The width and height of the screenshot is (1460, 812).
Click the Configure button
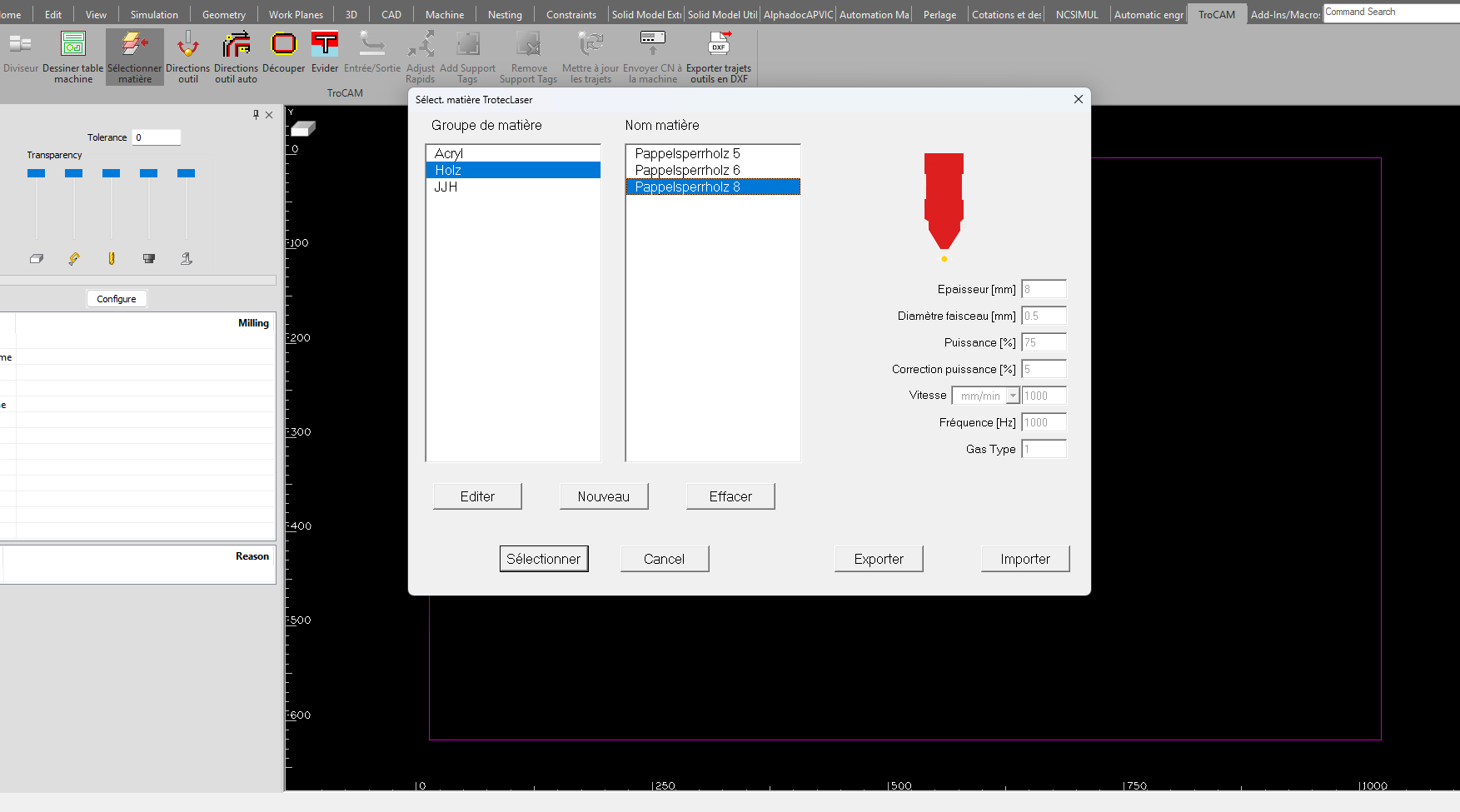pyautogui.click(x=117, y=299)
